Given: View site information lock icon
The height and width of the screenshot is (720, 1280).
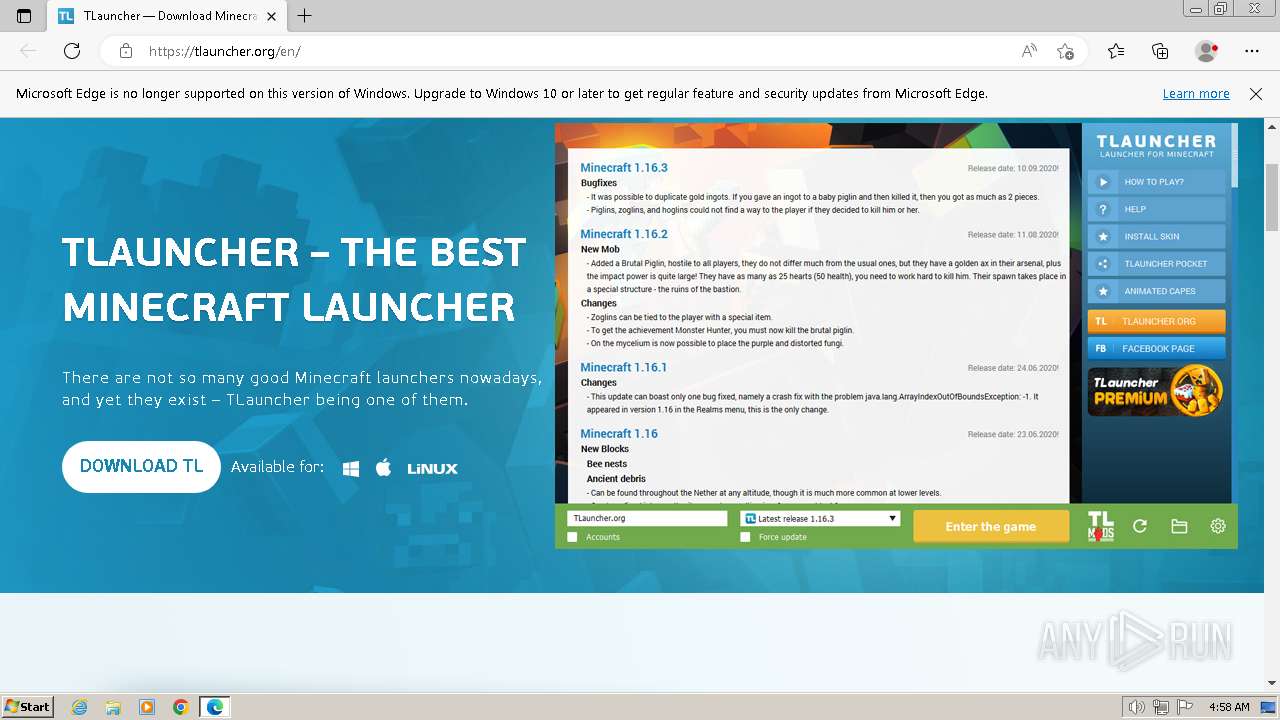Looking at the screenshot, I should click(125, 51).
